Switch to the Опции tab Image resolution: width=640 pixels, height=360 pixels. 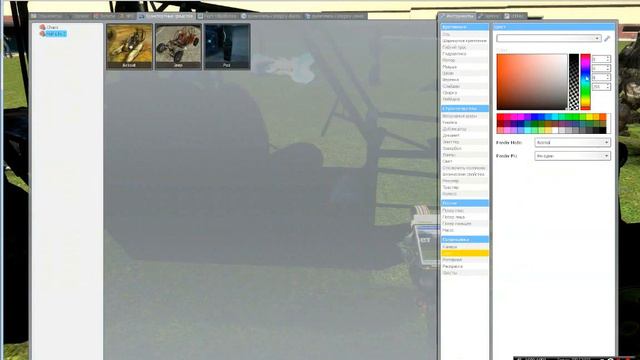[x=514, y=16]
